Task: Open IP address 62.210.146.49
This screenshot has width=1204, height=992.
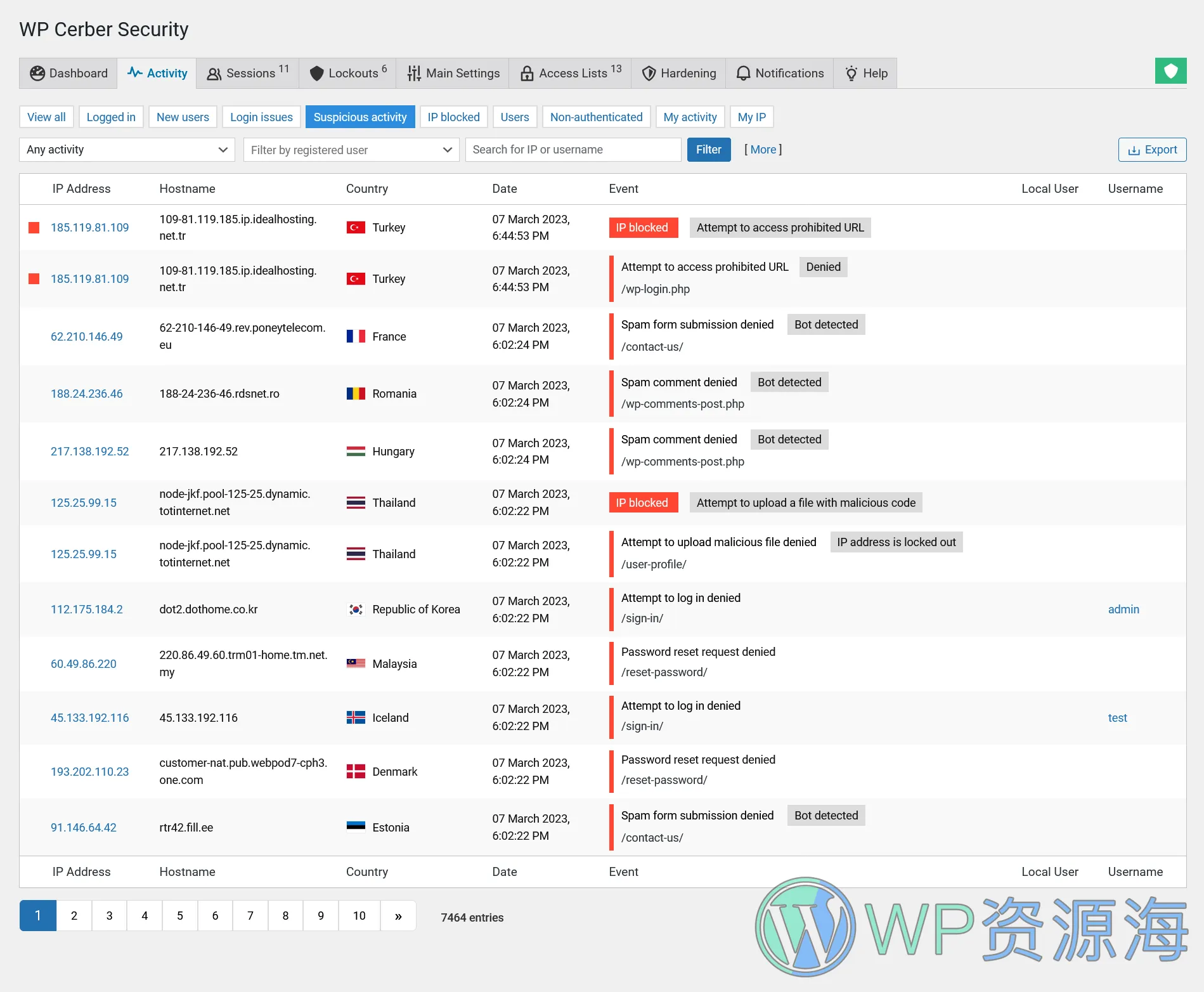Action: [x=87, y=336]
